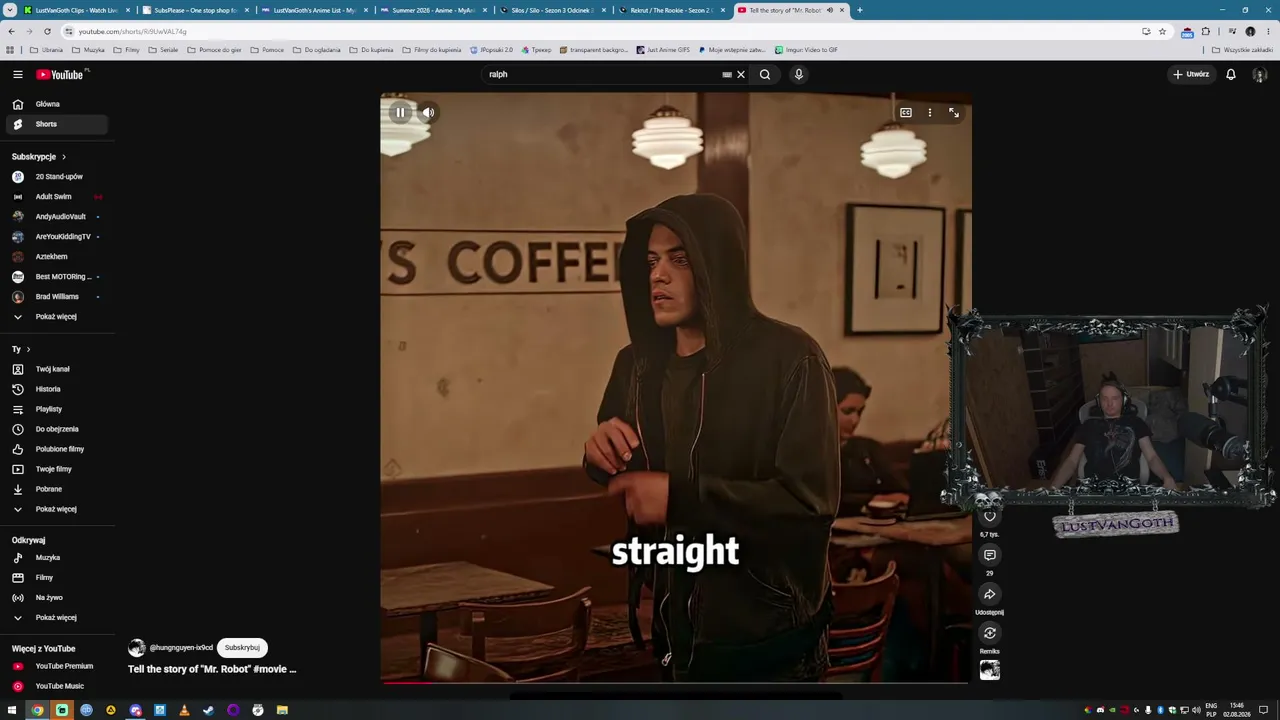This screenshot has width=1280, height=720.
Task: Reload the page in Chrome
Action: pos(47,31)
